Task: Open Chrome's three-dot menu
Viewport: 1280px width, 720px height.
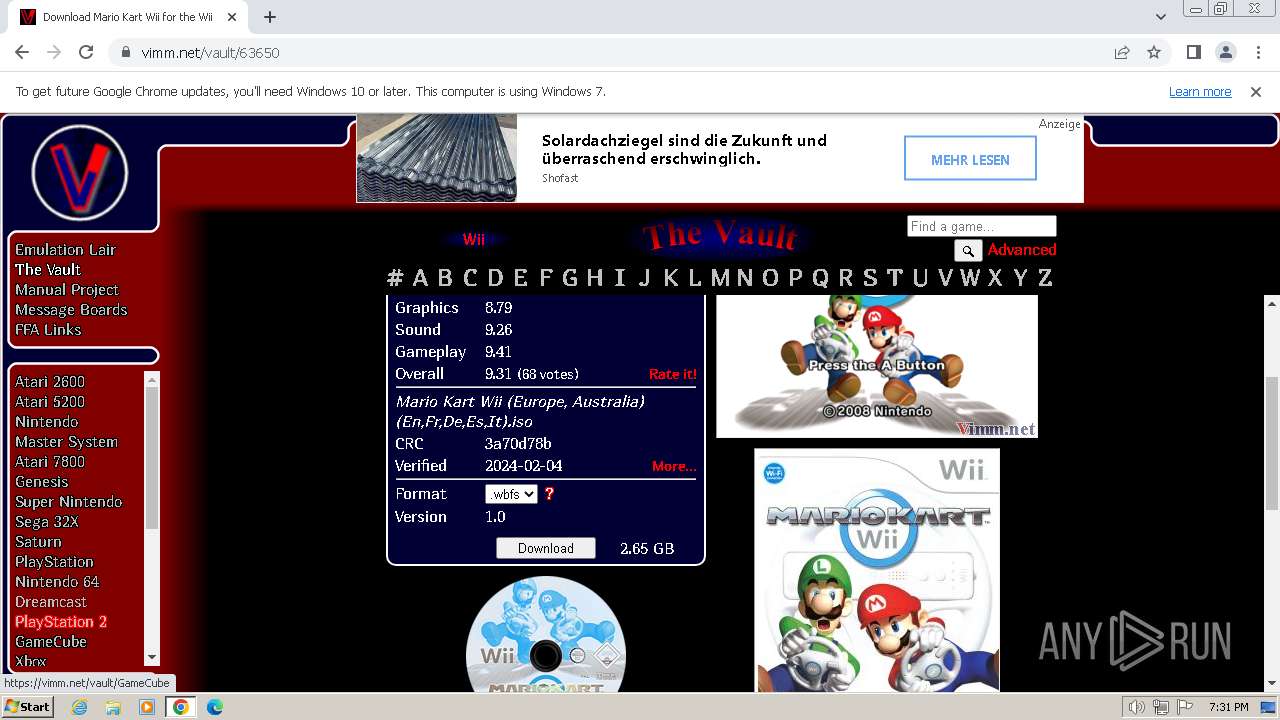Action: point(1257,52)
